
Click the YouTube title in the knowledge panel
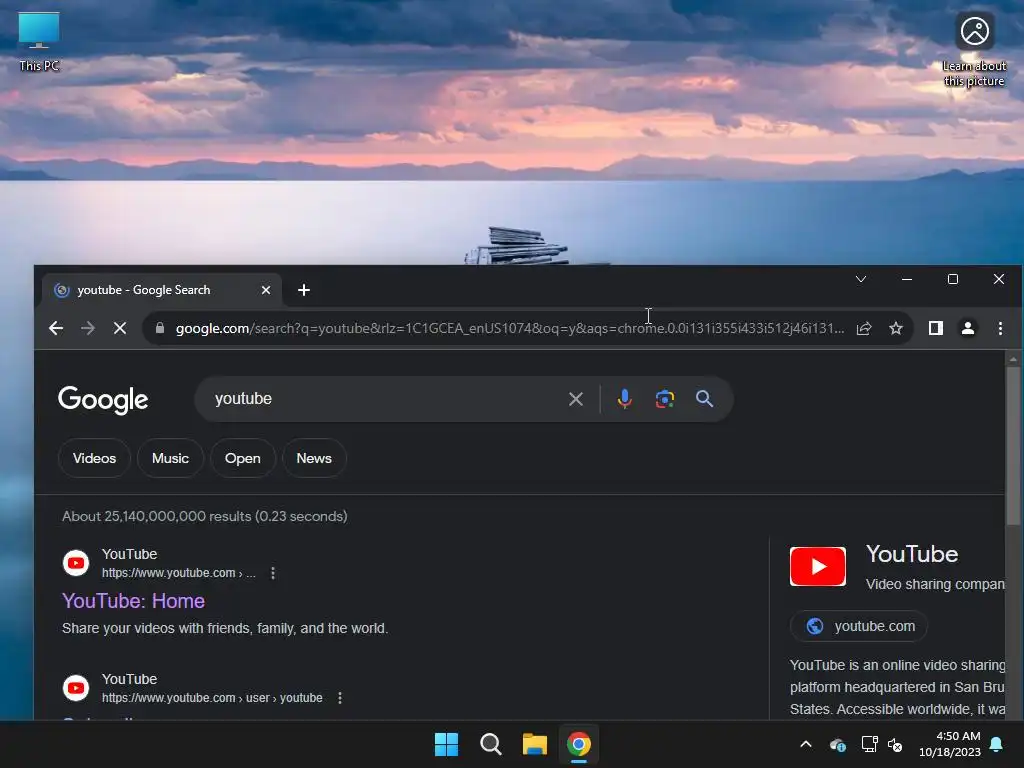pyautogui.click(x=912, y=554)
